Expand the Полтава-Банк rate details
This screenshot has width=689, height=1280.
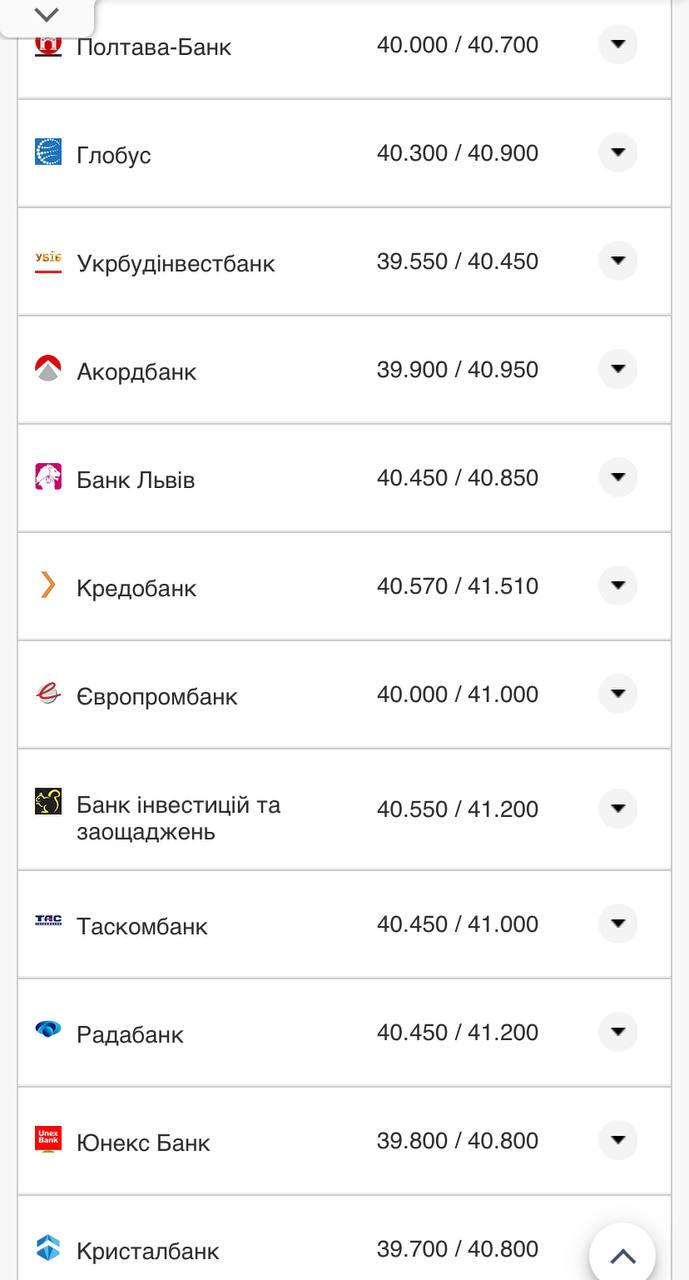pos(617,44)
